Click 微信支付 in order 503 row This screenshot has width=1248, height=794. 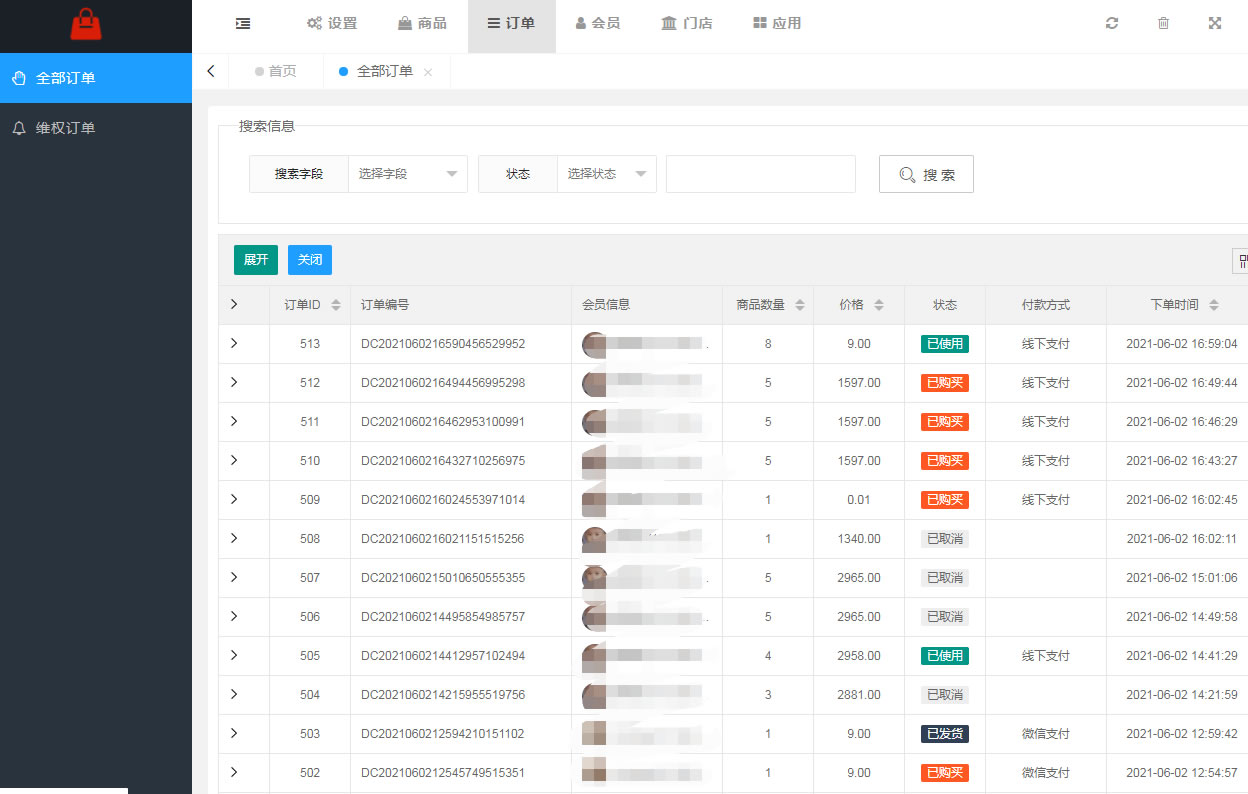tap(1046, 734)
